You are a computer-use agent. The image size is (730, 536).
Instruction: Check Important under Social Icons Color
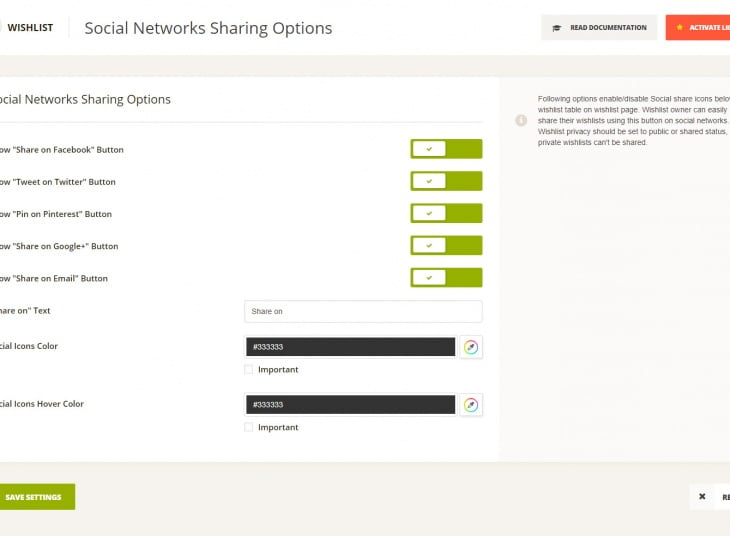pos(249,370)
